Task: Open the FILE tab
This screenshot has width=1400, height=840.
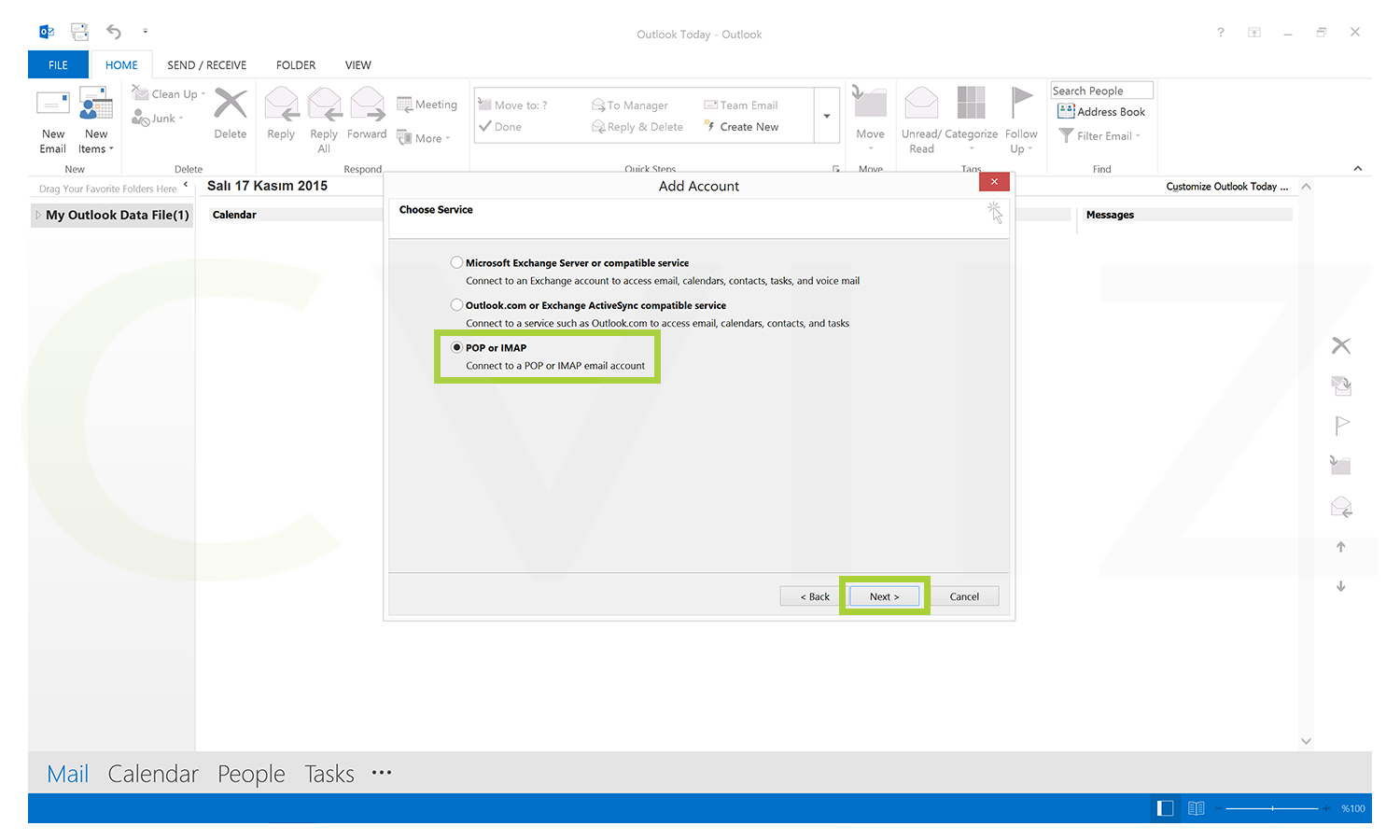Action: 58,64
